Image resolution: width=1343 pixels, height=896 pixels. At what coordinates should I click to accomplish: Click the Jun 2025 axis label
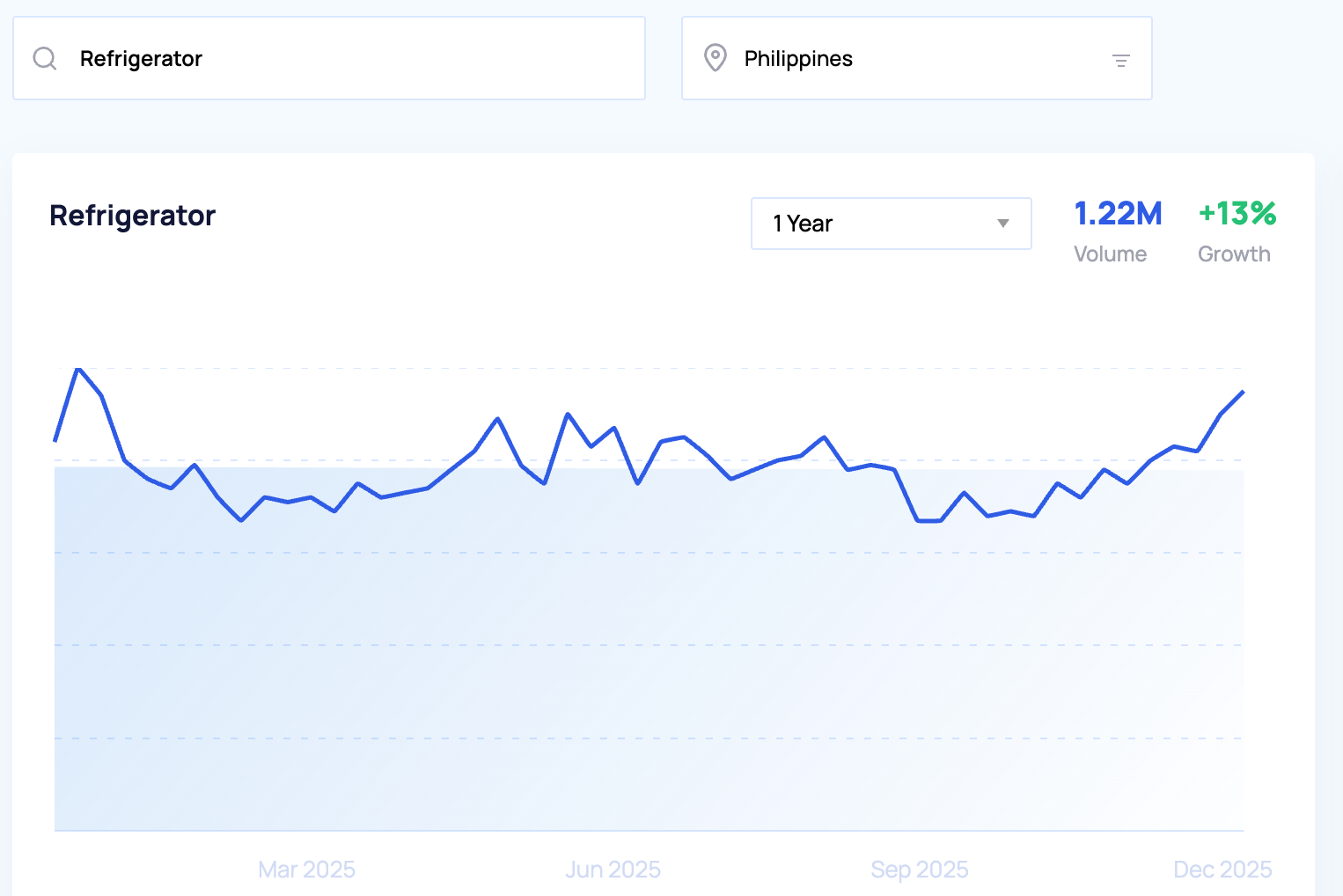[613, 870]
